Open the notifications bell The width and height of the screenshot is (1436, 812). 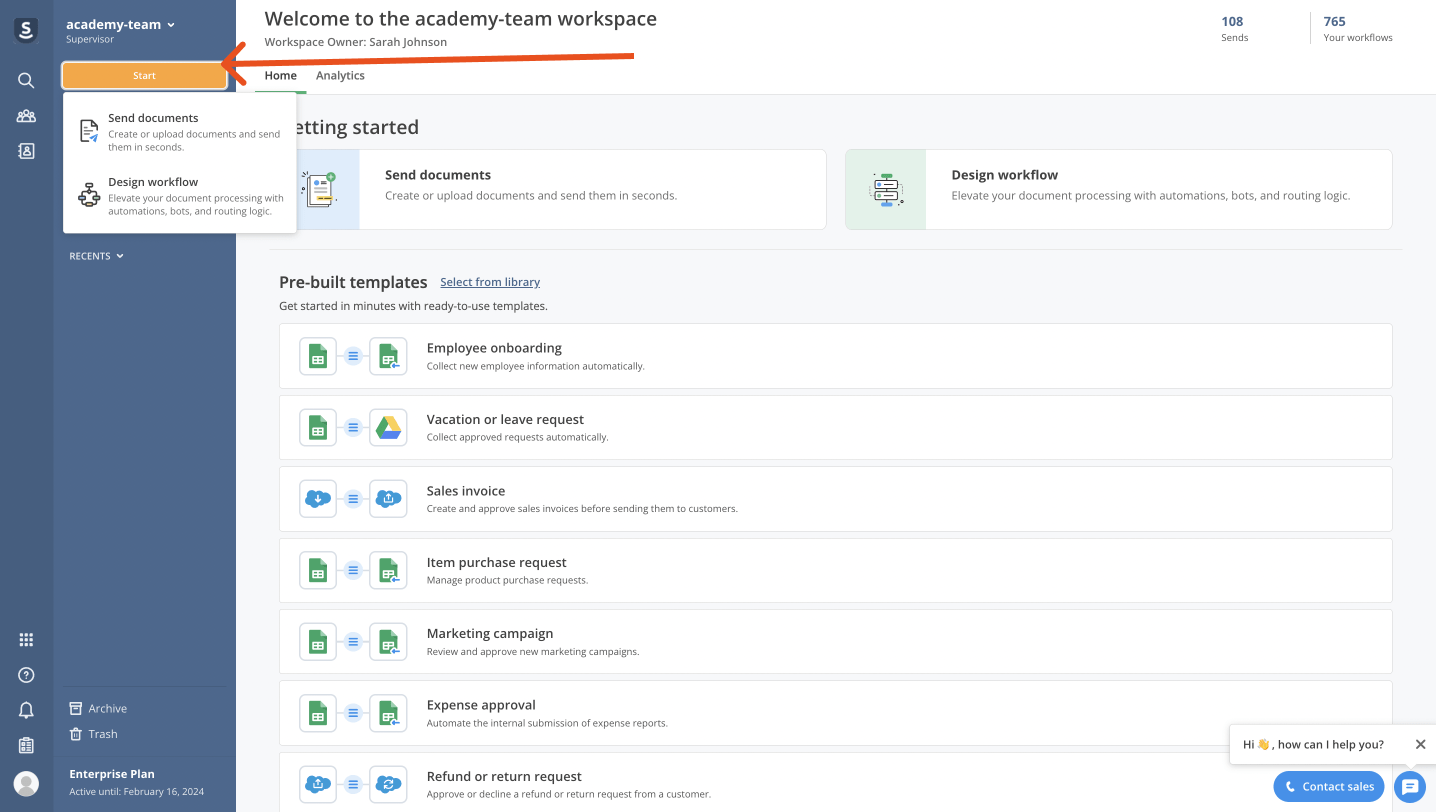click(25, 709)
